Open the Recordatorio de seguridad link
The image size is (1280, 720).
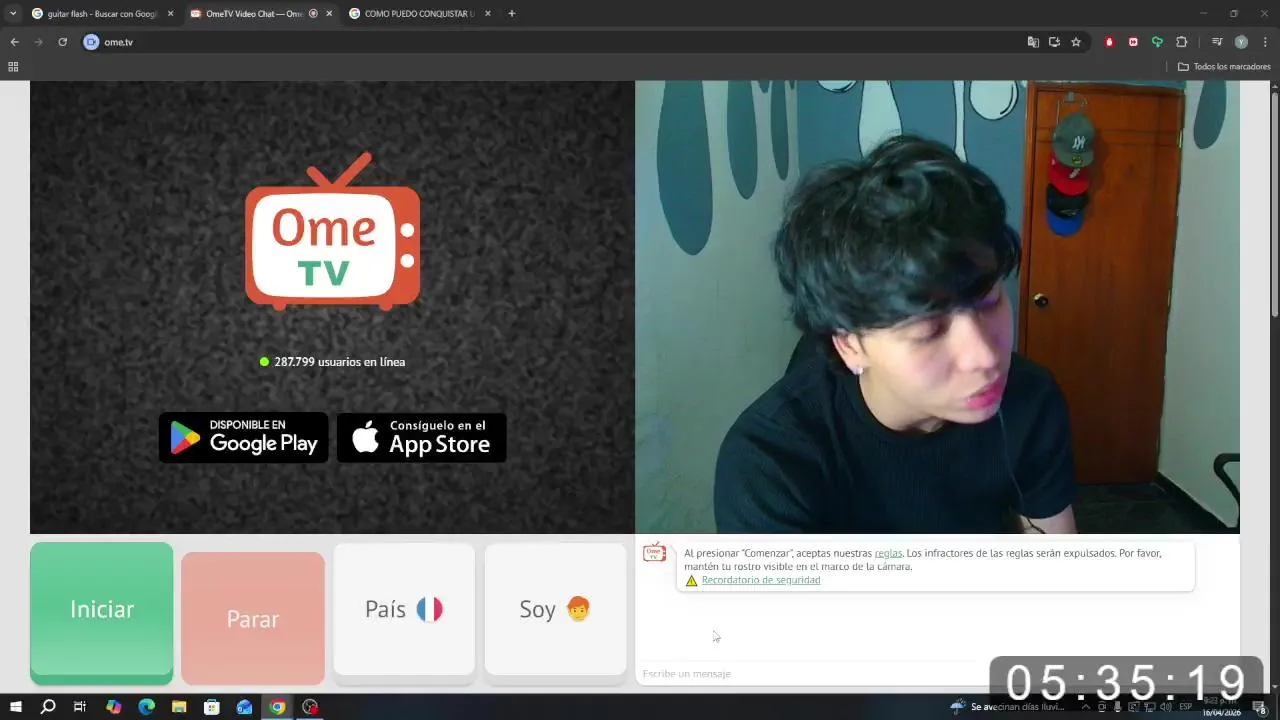click(x=761, y=580)
